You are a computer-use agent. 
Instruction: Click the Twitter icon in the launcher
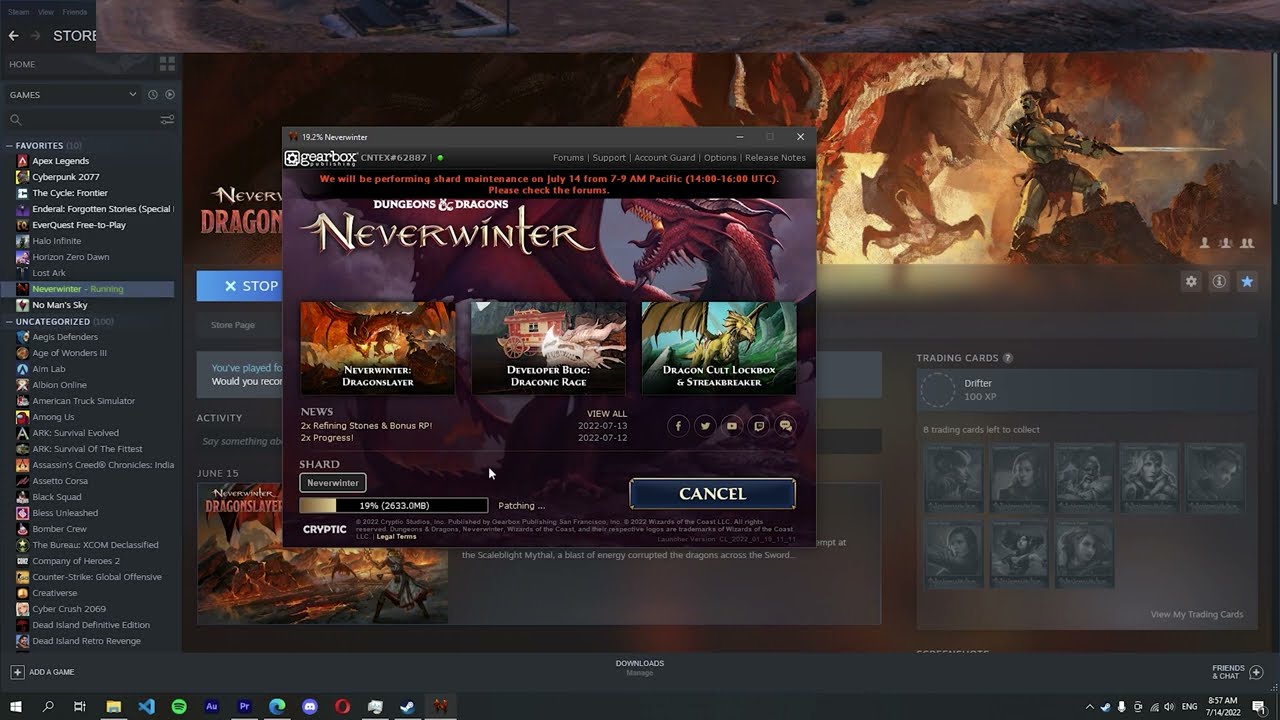tap(705, 426)
